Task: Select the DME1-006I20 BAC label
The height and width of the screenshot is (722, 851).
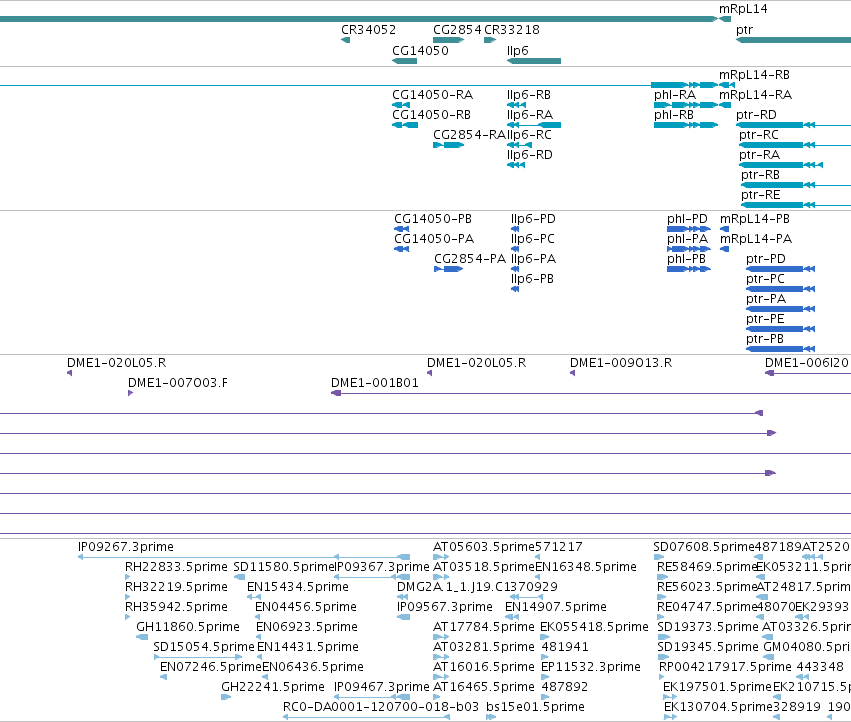Action: [x=806, y=363]
